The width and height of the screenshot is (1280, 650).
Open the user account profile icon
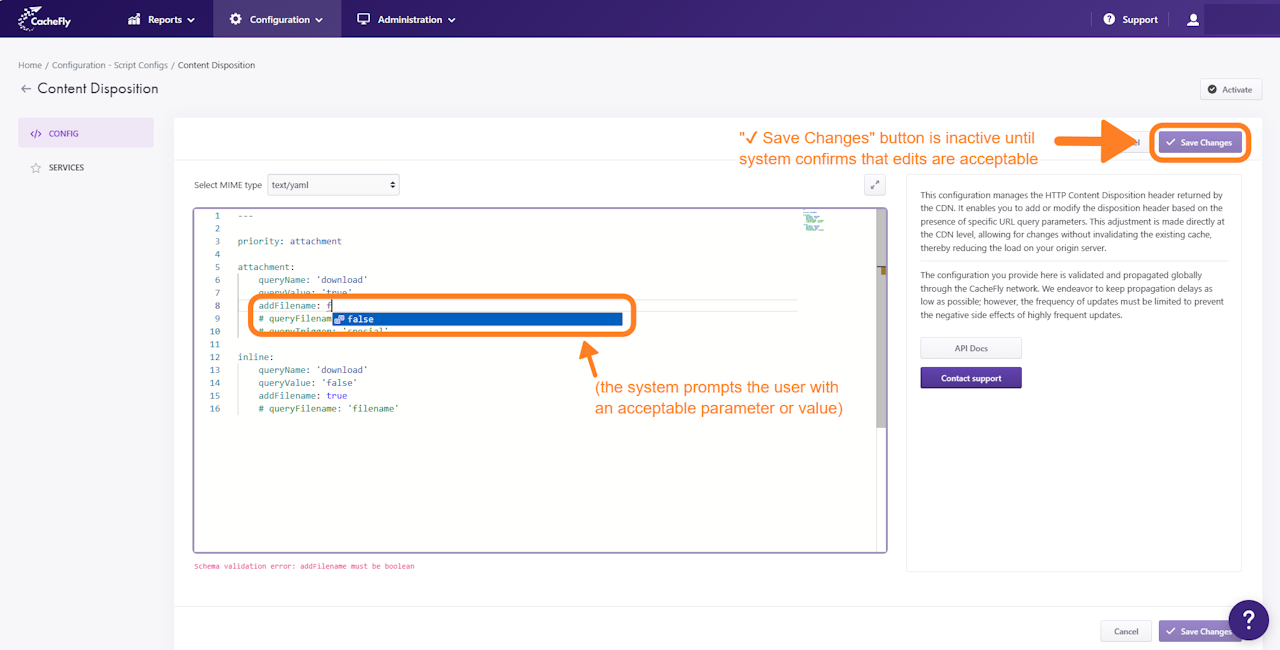coord(1192,19)
